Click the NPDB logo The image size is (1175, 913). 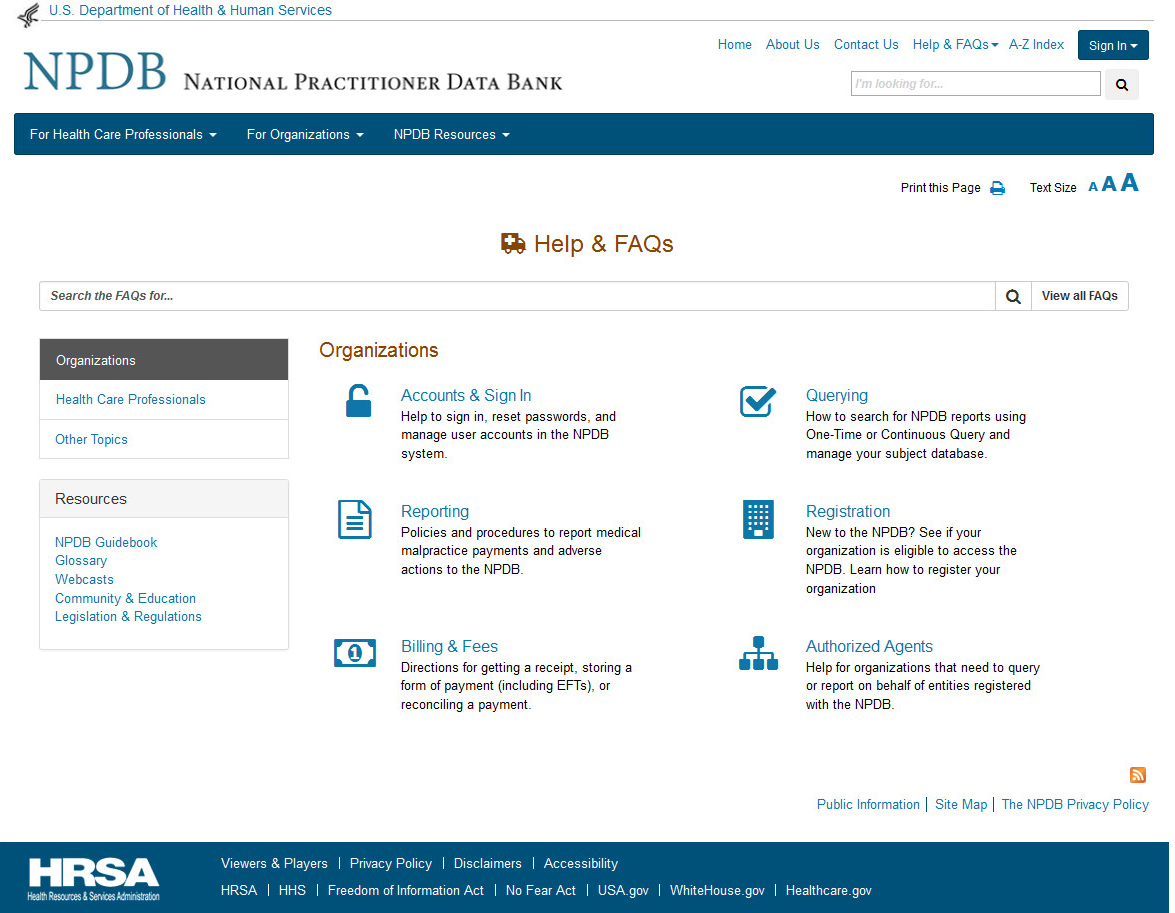click(x=95, y=72)
